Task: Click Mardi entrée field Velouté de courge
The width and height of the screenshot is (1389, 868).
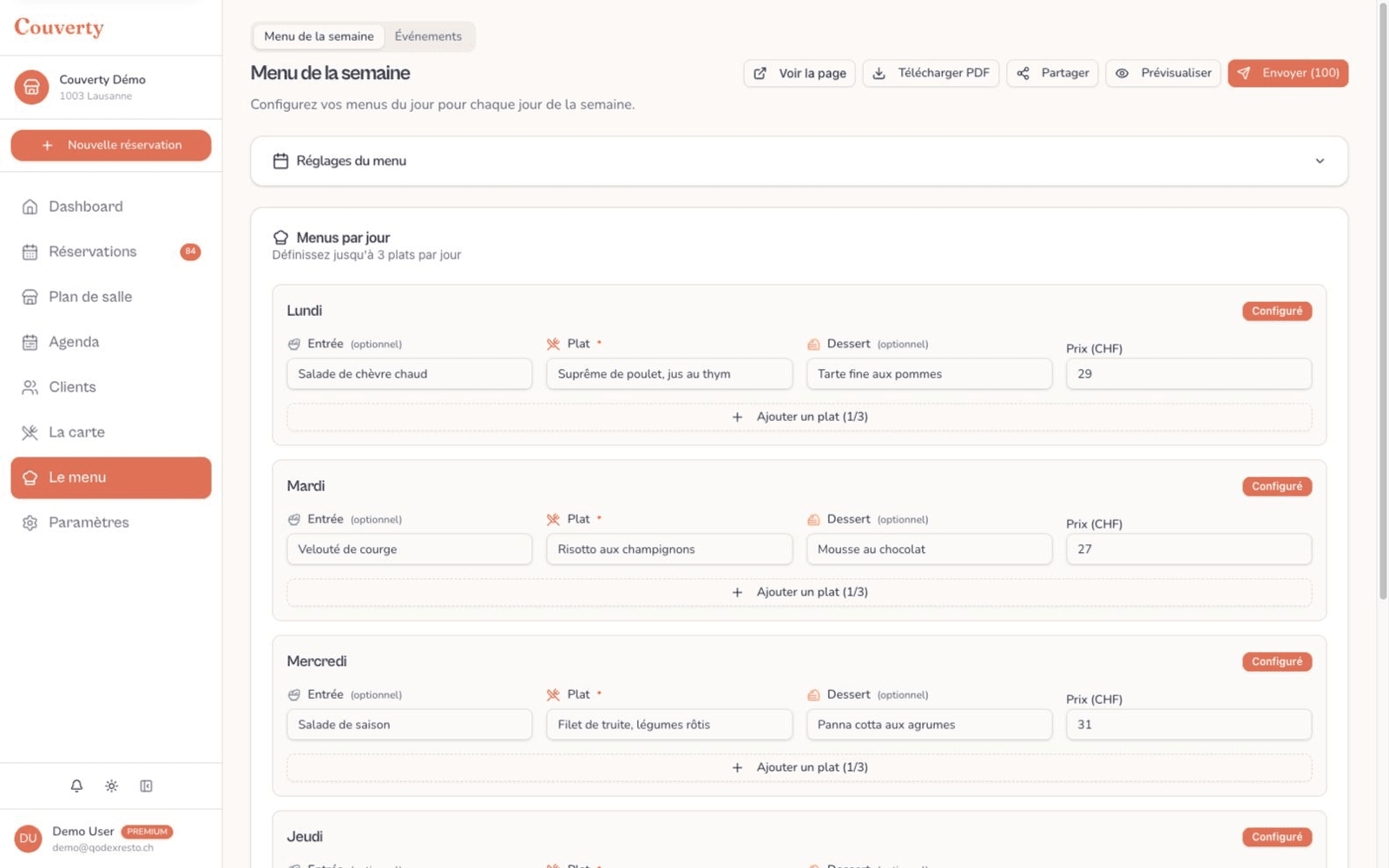Action: [410, 549]
